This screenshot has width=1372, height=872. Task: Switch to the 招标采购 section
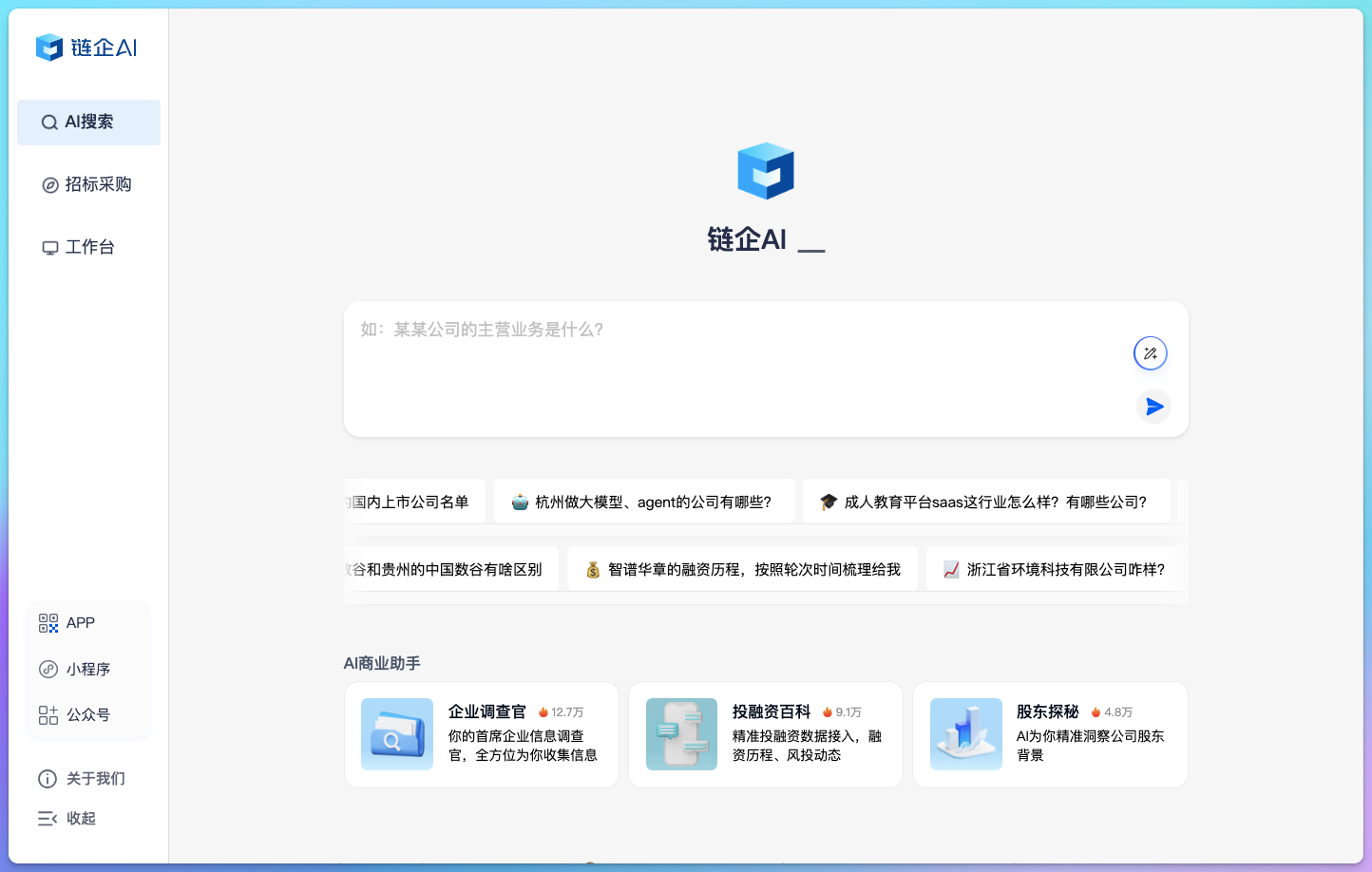(x=99, y=184)
